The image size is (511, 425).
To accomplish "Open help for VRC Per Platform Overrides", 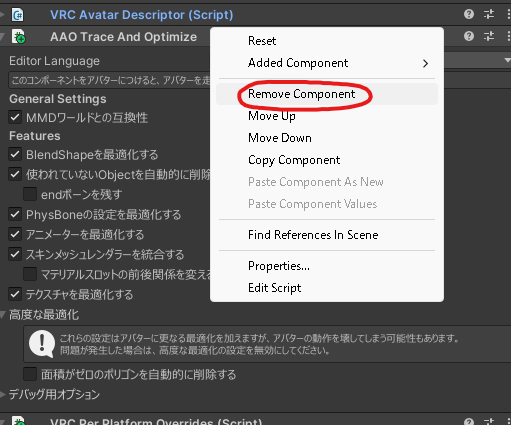I will coord(469,421).
